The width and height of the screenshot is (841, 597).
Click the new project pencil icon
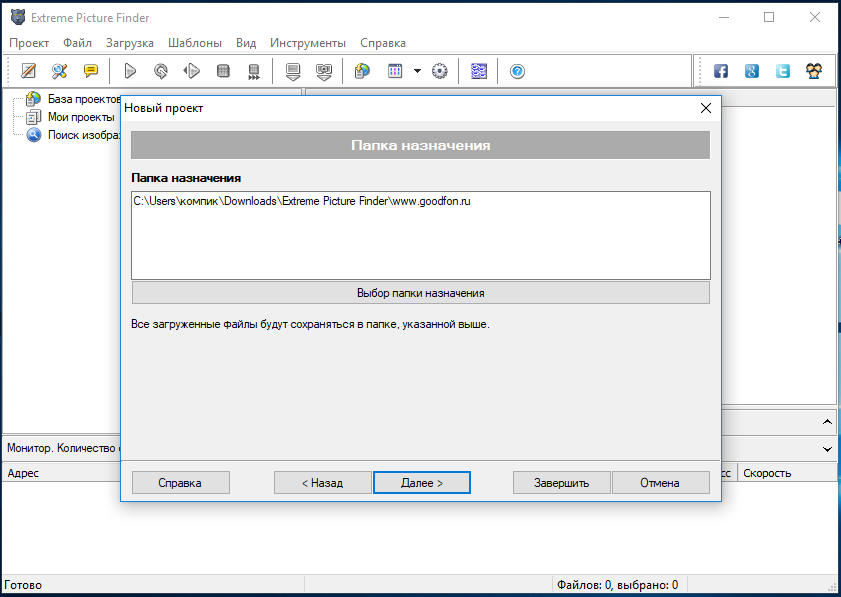28,71
